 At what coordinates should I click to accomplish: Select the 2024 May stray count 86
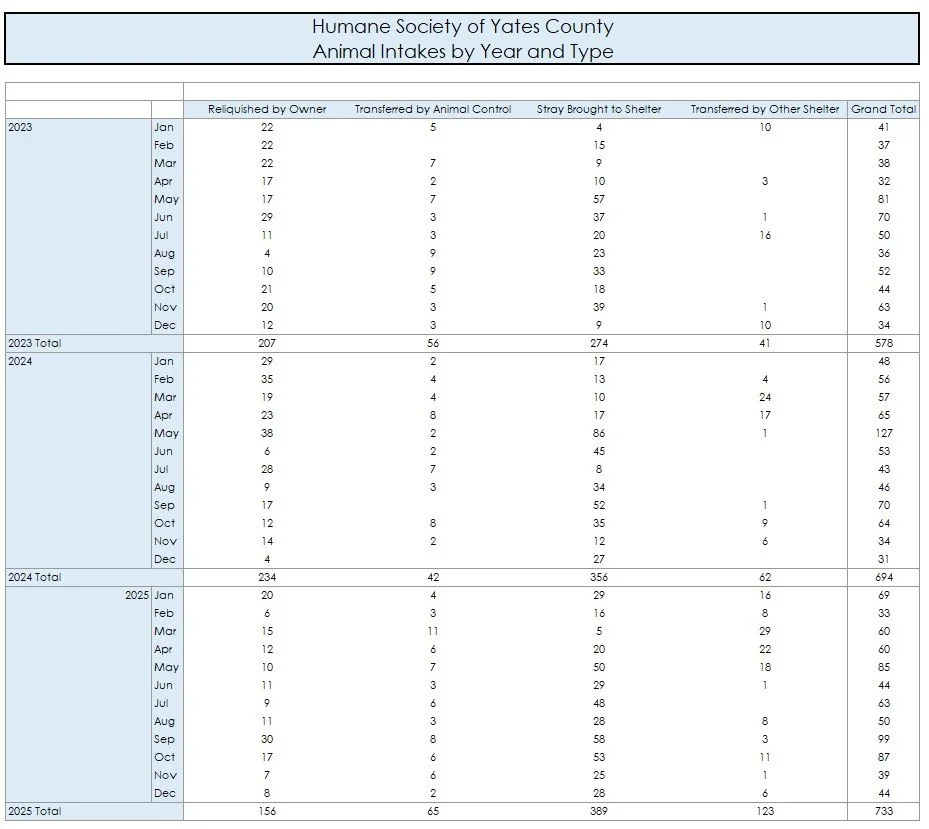[x=599, y=433]
